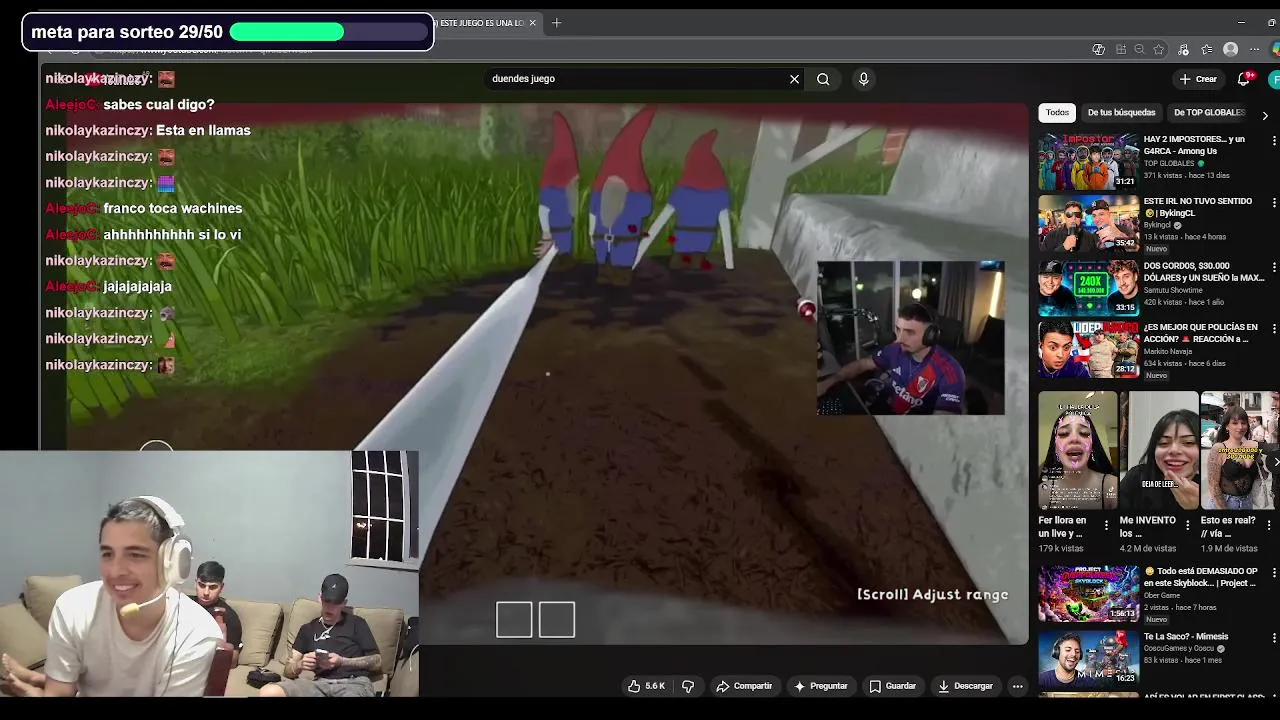Open options for 'ESTE IRL NO TUVO SENTIDO'
1280x720 pixels.
(1274, 203)
